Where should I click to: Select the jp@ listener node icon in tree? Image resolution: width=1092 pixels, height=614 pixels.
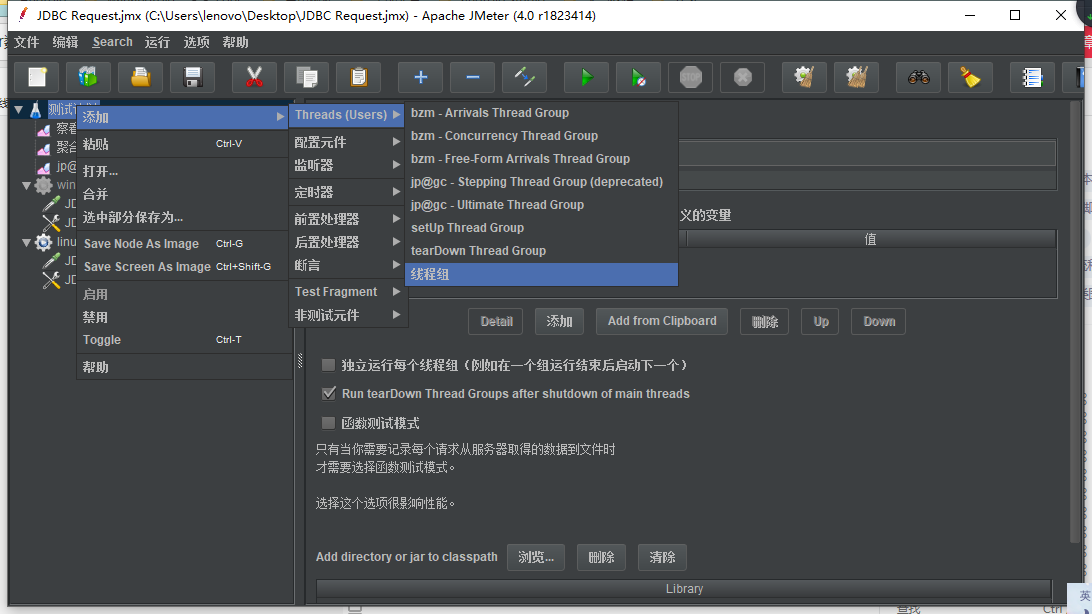[44, 167]
